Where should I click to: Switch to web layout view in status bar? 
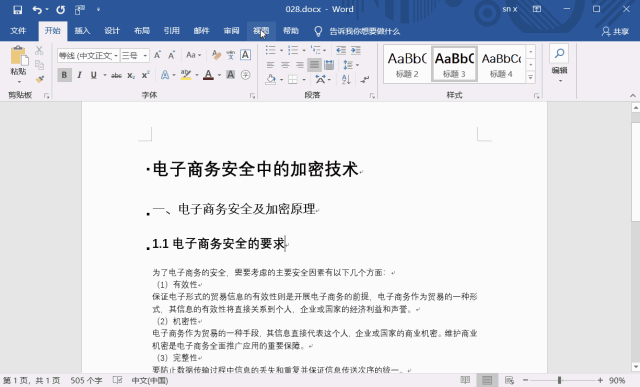[x=509, y=380]
